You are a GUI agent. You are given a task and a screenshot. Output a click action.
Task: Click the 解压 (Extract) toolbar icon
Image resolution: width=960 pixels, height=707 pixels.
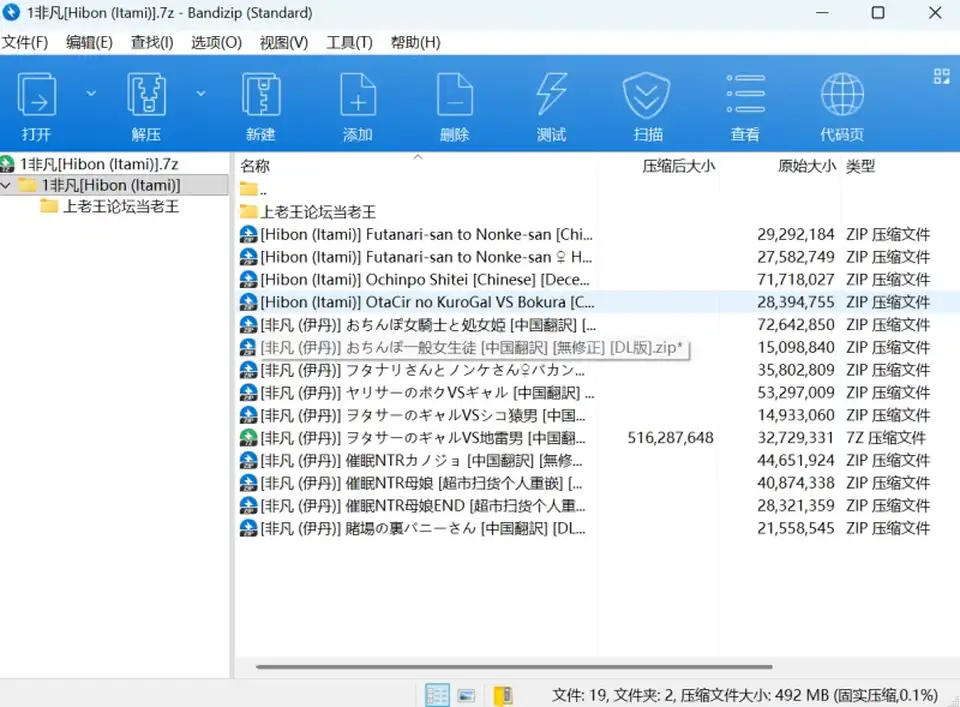point(146,94)
